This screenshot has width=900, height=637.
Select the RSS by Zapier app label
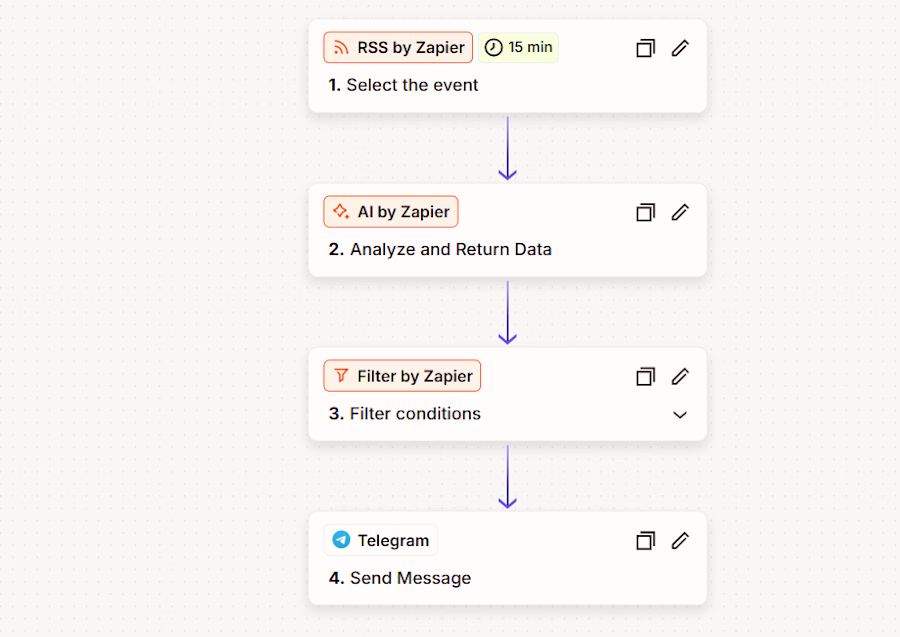tap(410, 48)
